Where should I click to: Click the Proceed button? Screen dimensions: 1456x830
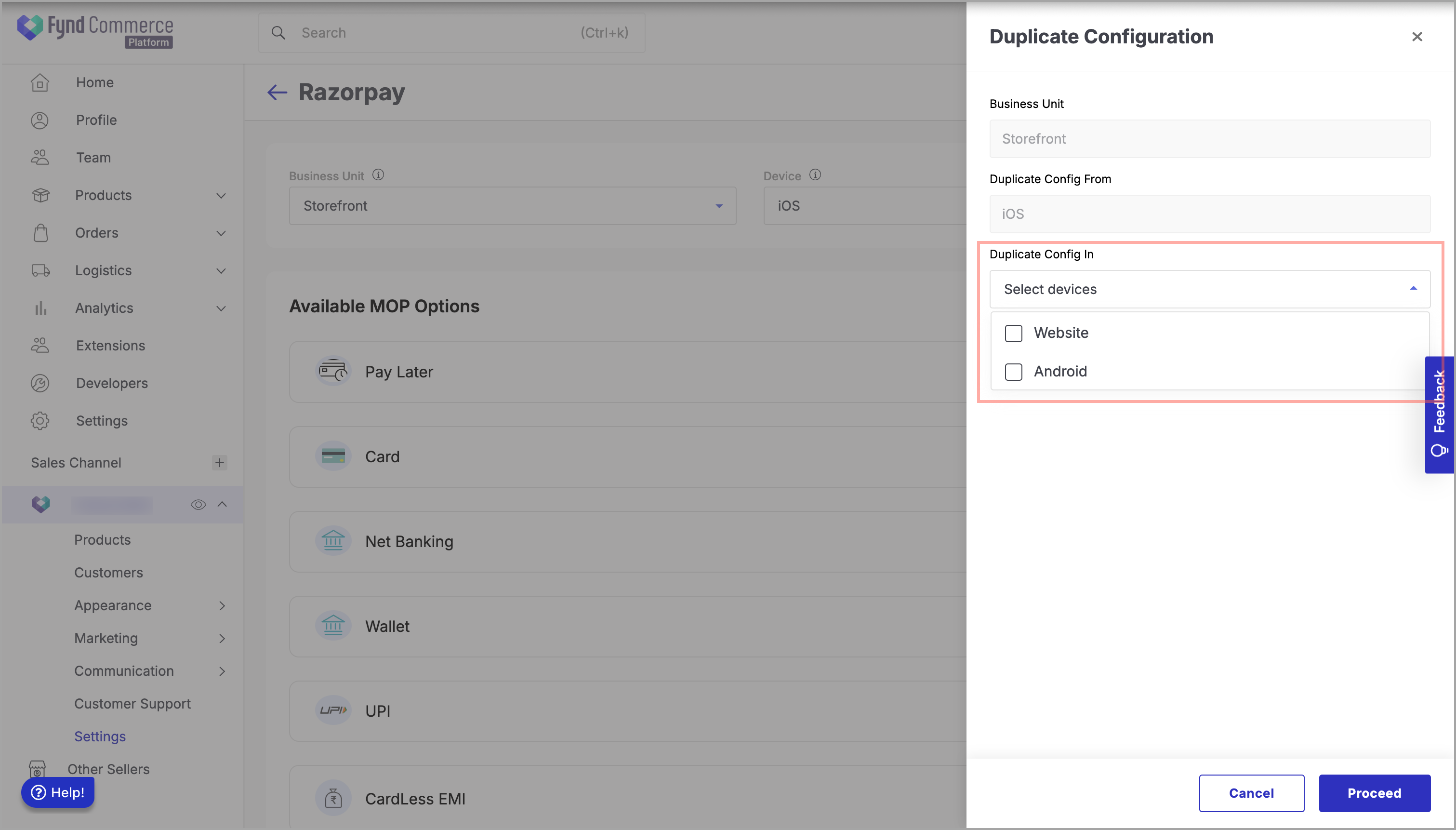(x=1375, y=793)
